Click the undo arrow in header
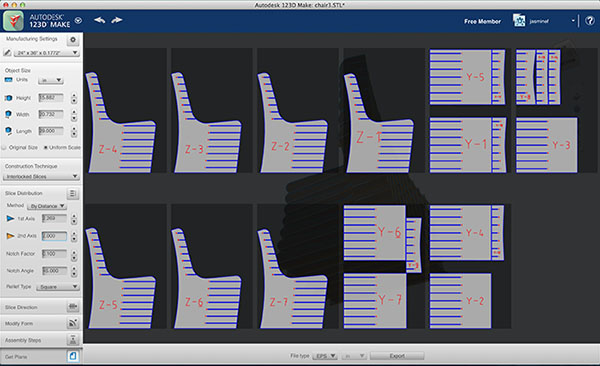This screenshot has height=366, width=600. (x=99, y=20)
